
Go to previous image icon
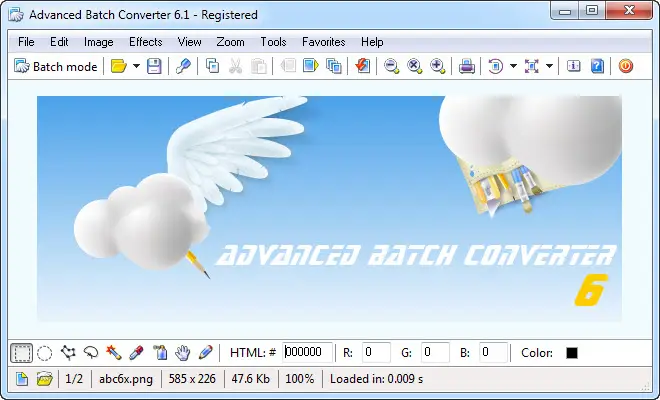(288, 66)
